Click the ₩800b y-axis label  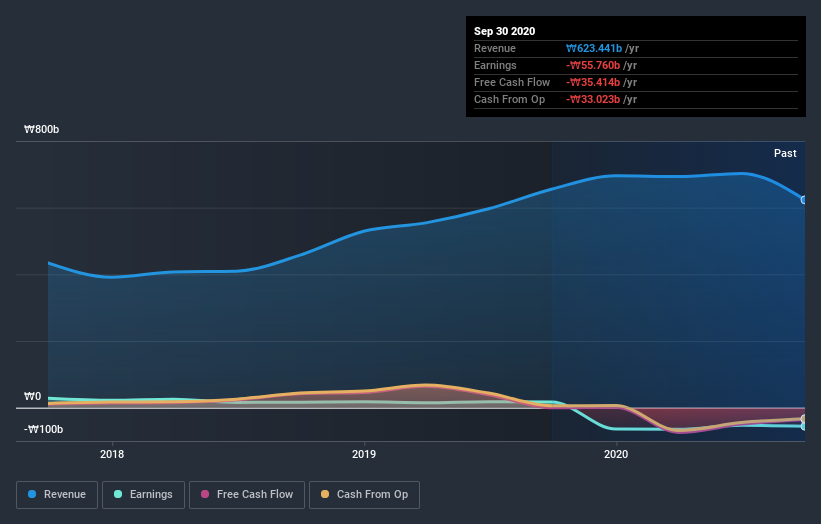click(x=41, y=129)
